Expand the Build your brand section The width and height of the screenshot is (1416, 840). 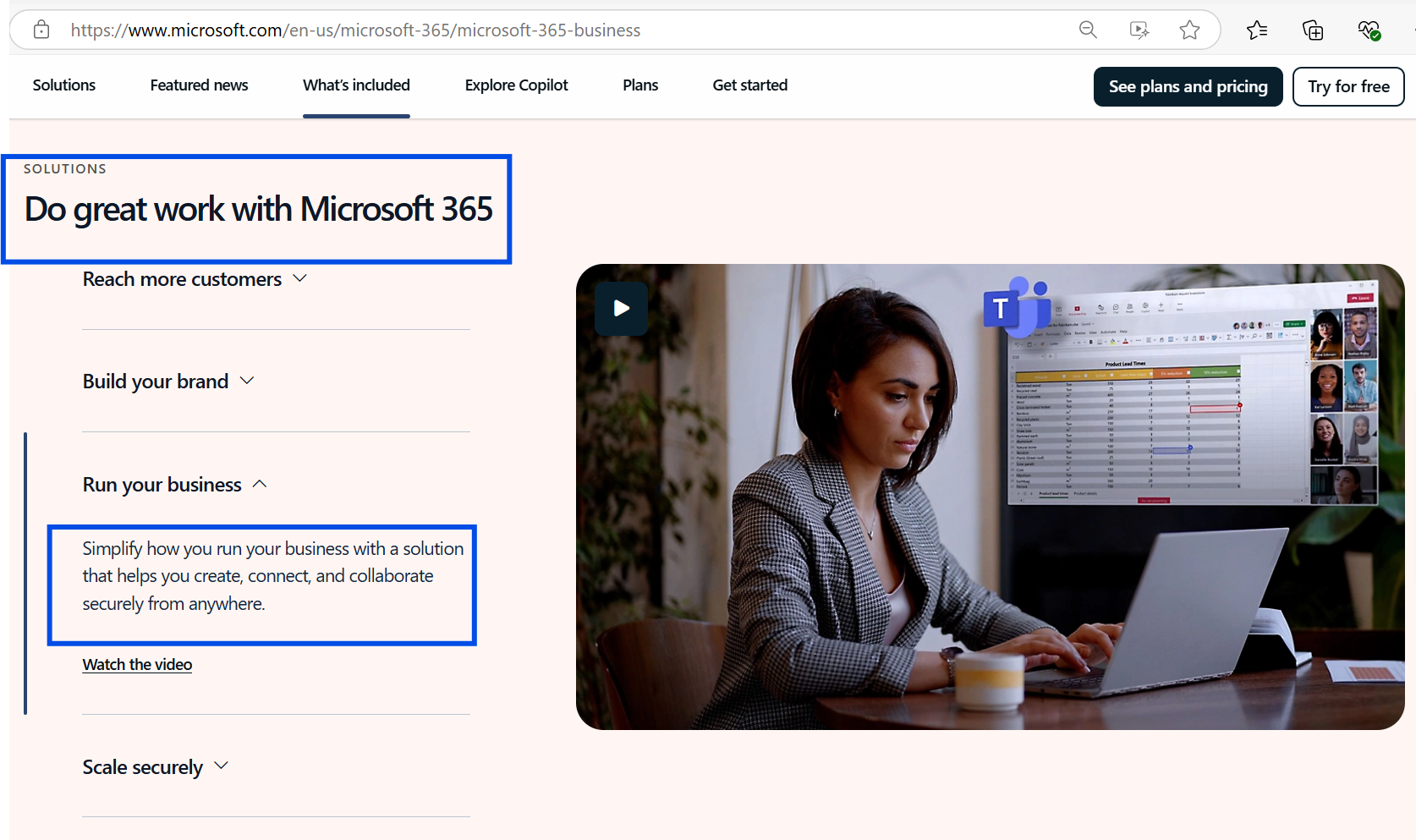168,382
